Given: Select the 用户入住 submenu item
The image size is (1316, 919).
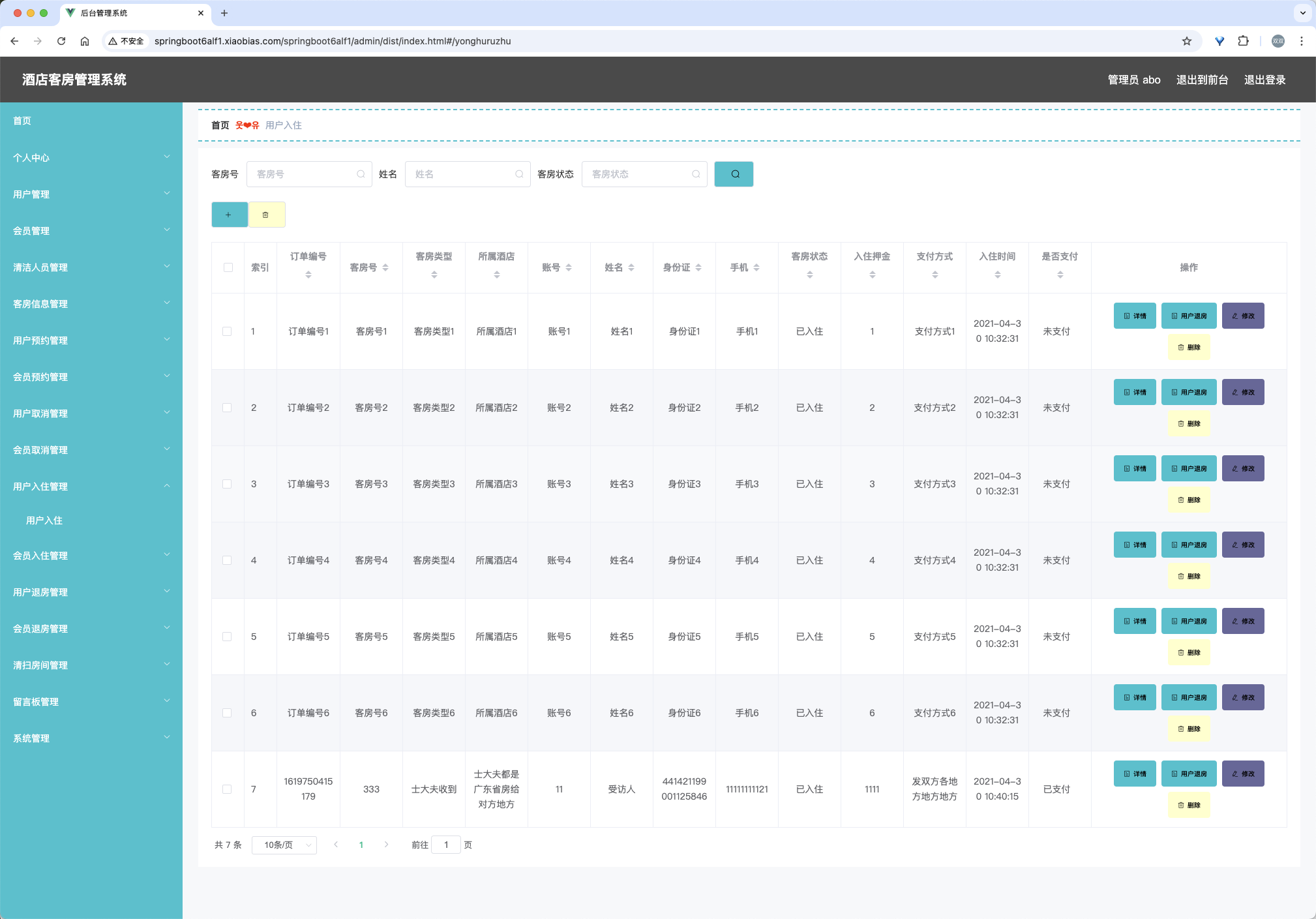Looking at the screenshot, I should click(44, 520).
